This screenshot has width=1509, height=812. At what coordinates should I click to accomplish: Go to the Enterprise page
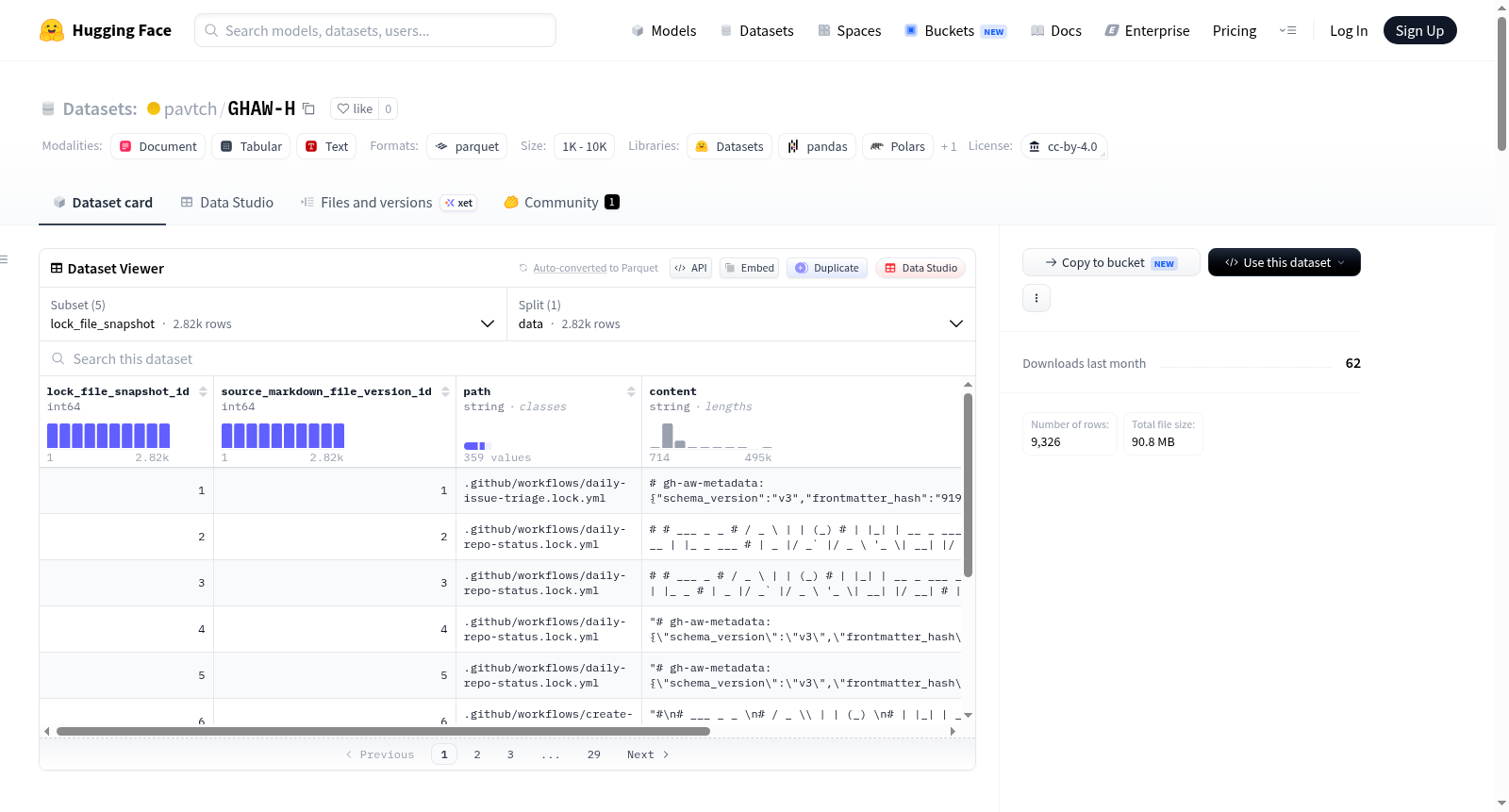click(x=1147, y=30)
